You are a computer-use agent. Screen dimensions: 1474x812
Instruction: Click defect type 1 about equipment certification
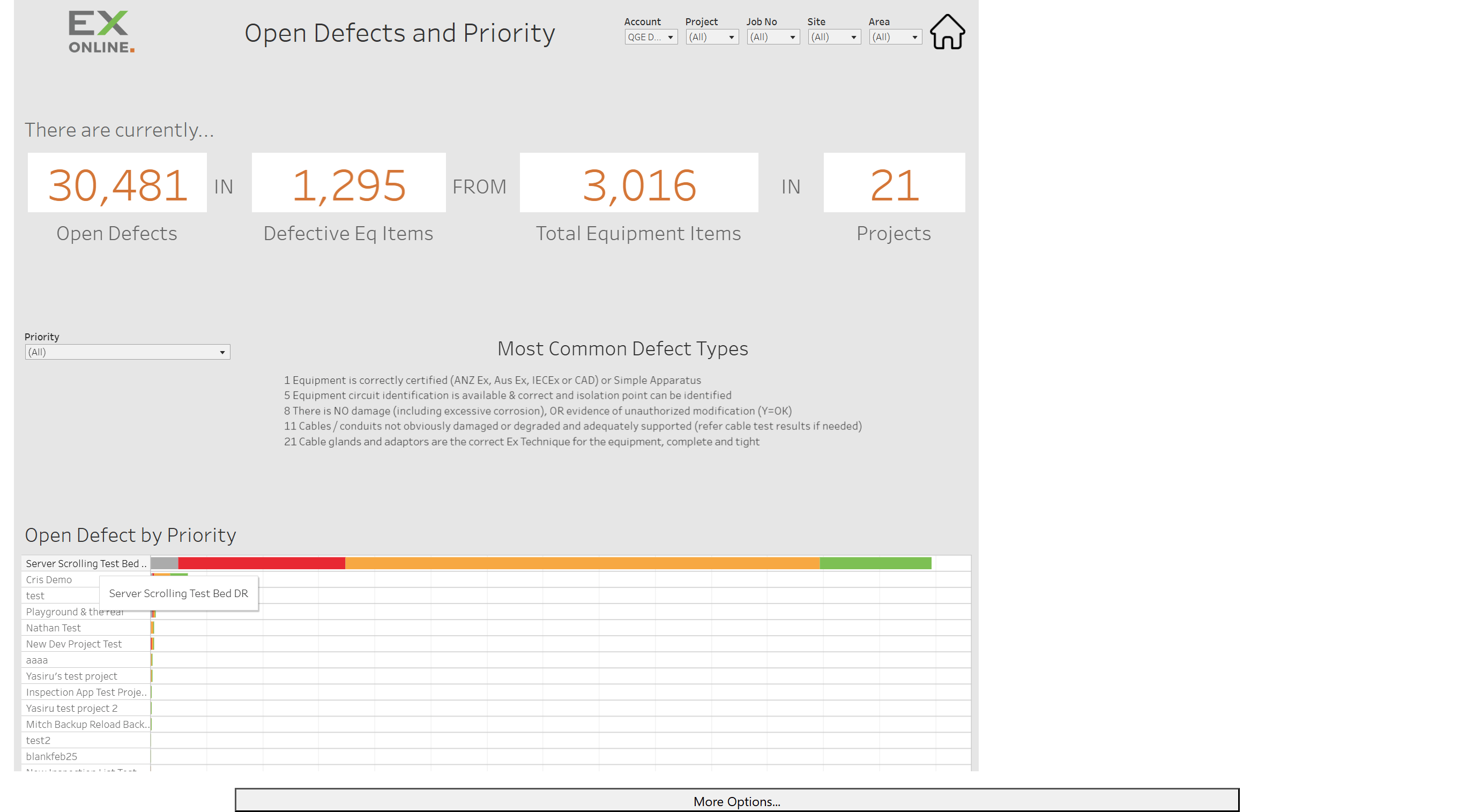point(492,380)
